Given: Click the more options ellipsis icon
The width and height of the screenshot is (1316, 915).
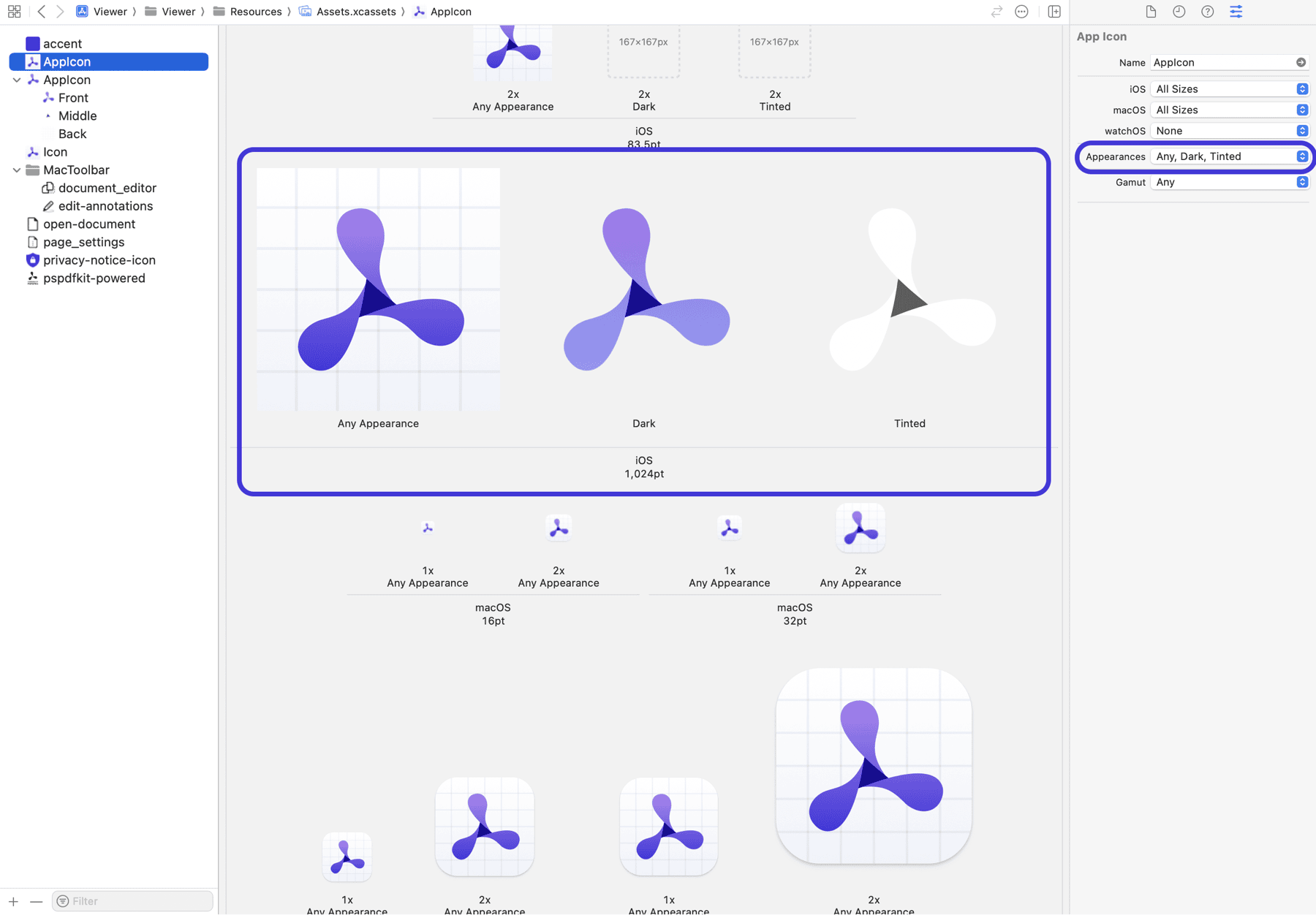Looking at the screenshot, I should (x=1021, y=11).
